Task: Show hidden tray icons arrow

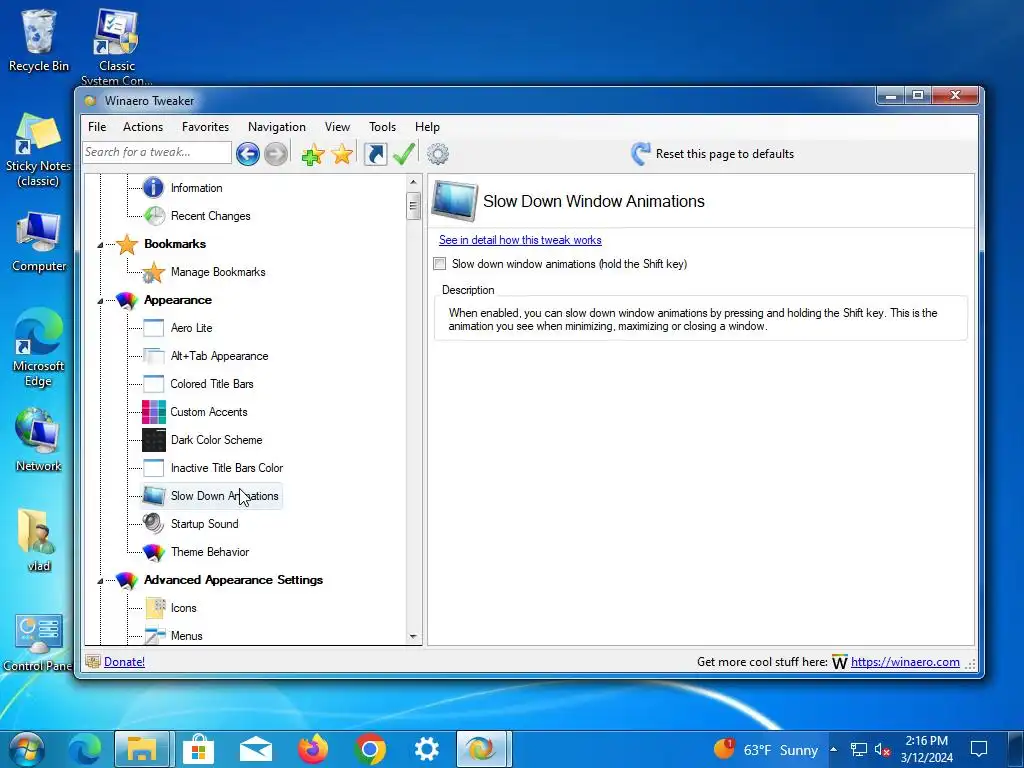Action: (833, 749)
